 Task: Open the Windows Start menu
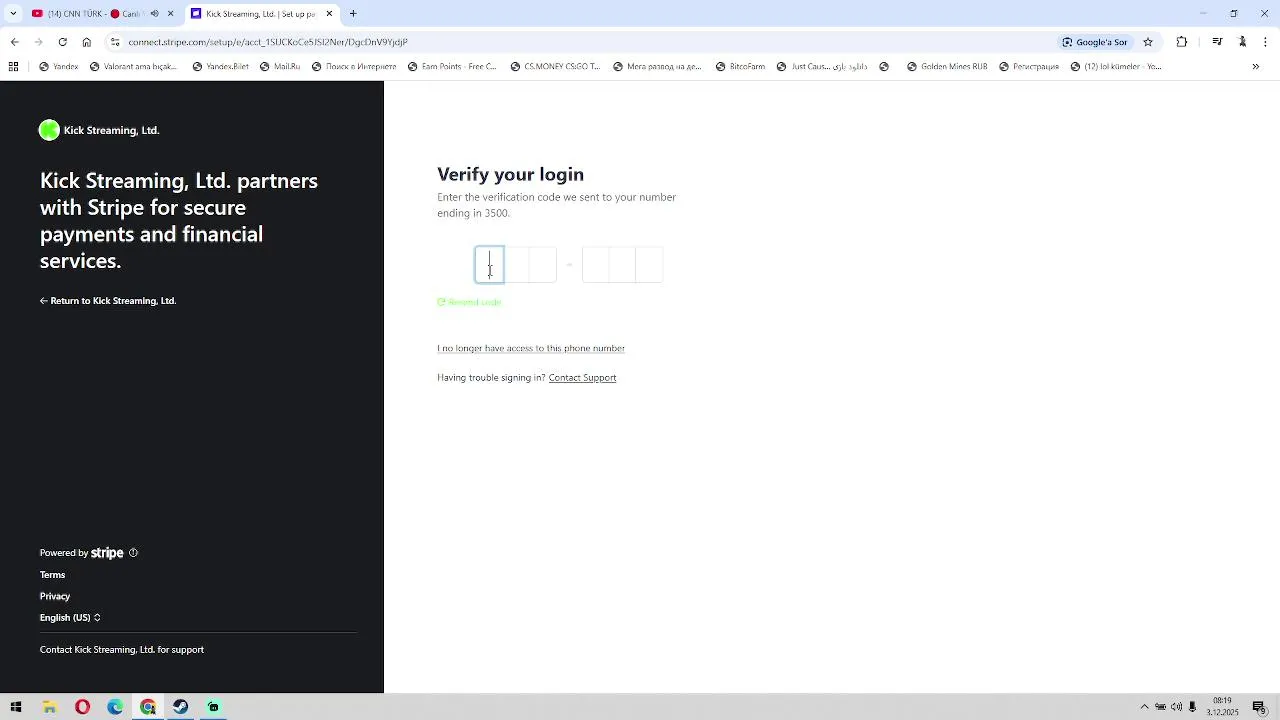click(x=16, y=707)
